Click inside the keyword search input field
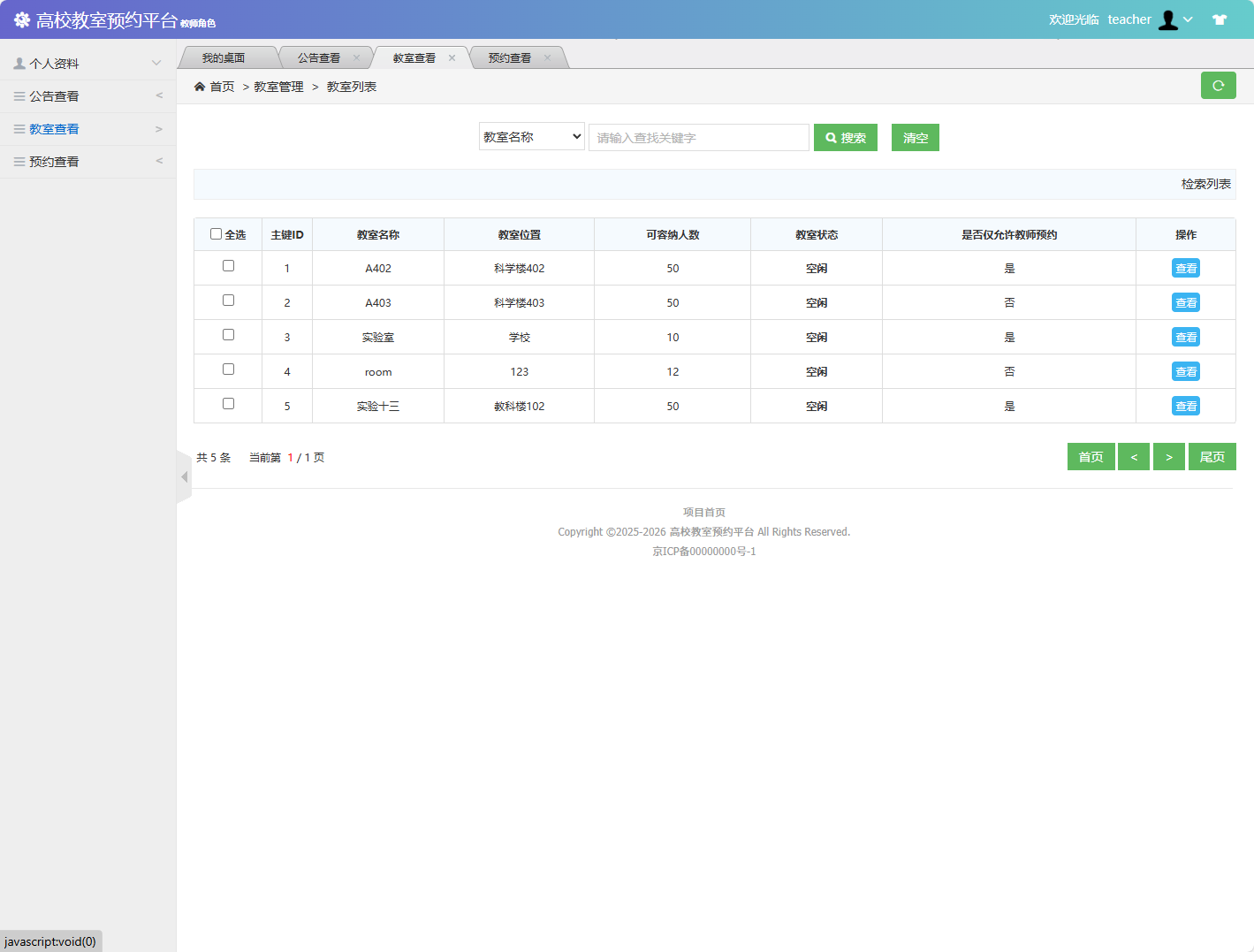The width and height of the screenshot is (1254, 952). click(x=698, y=137)
